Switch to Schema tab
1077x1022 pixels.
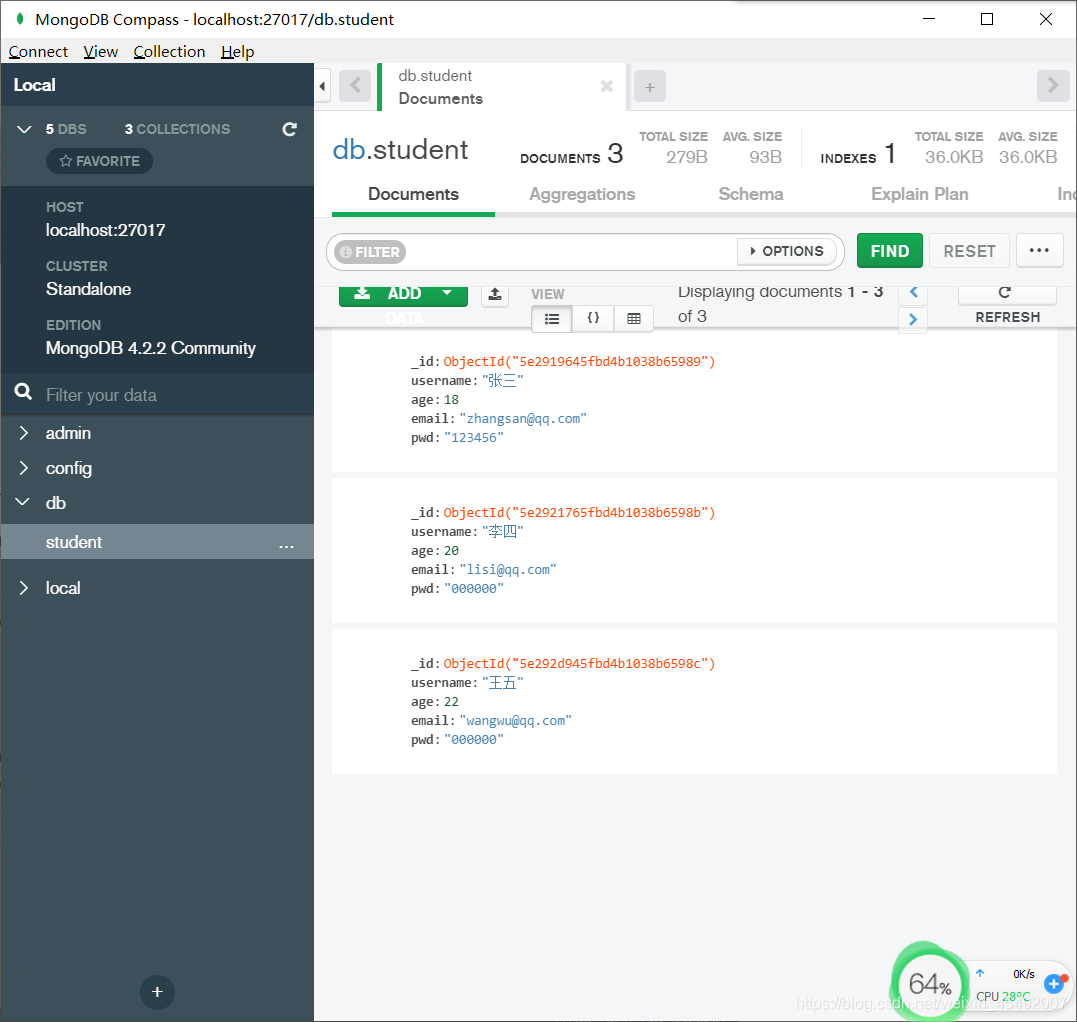(x=751, y=194)
